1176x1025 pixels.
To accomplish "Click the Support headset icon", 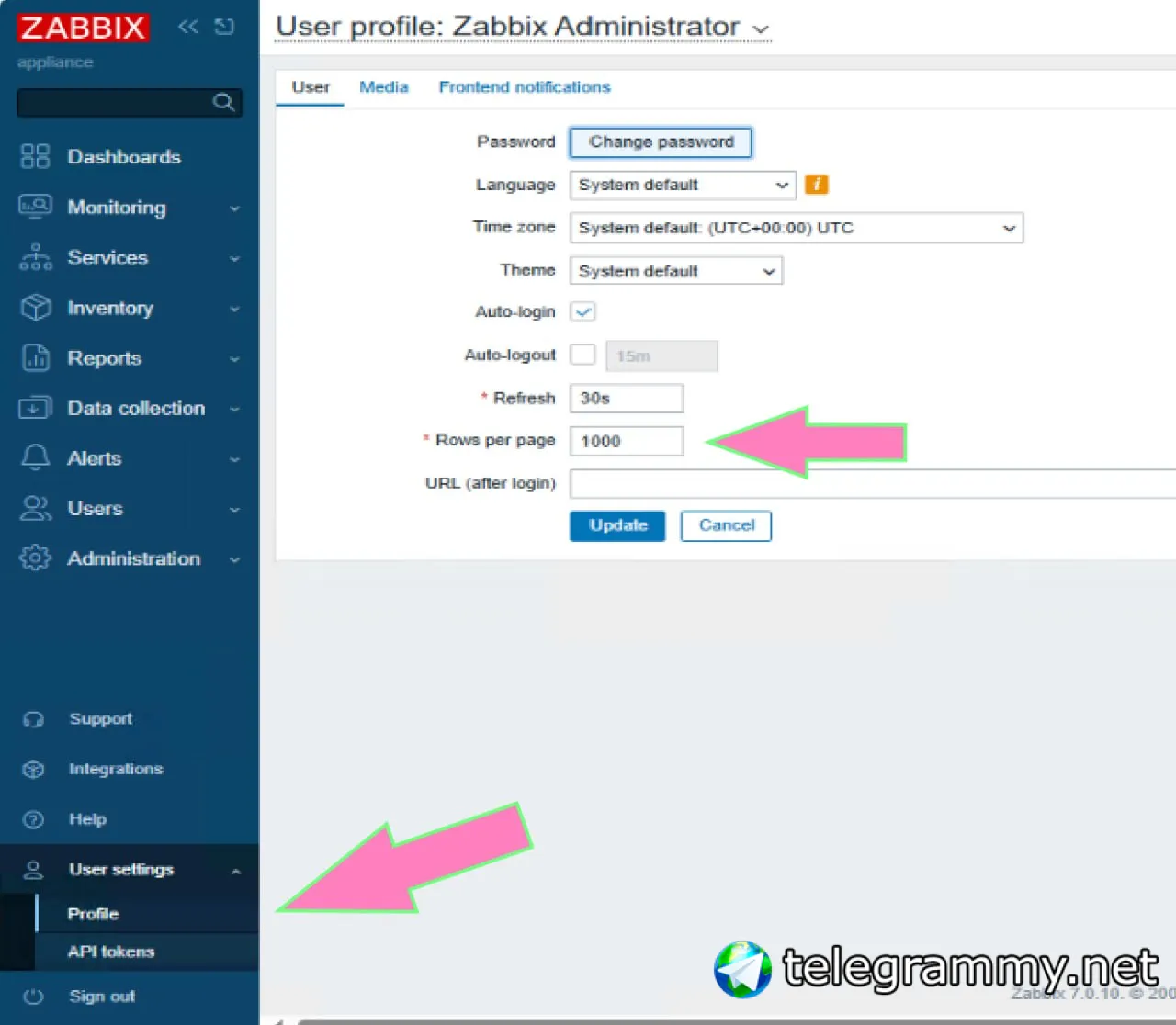I will [x=33, y=719].
